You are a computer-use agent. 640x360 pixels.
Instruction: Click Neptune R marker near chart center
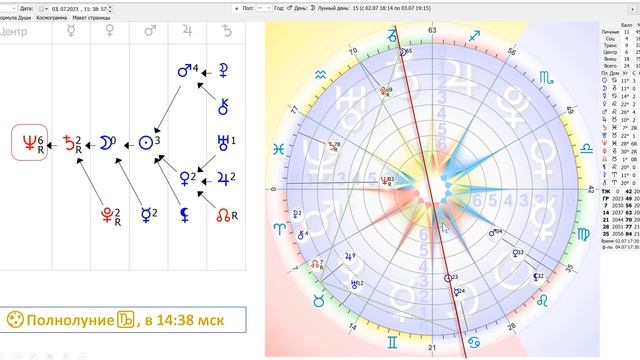pos(387,181)
